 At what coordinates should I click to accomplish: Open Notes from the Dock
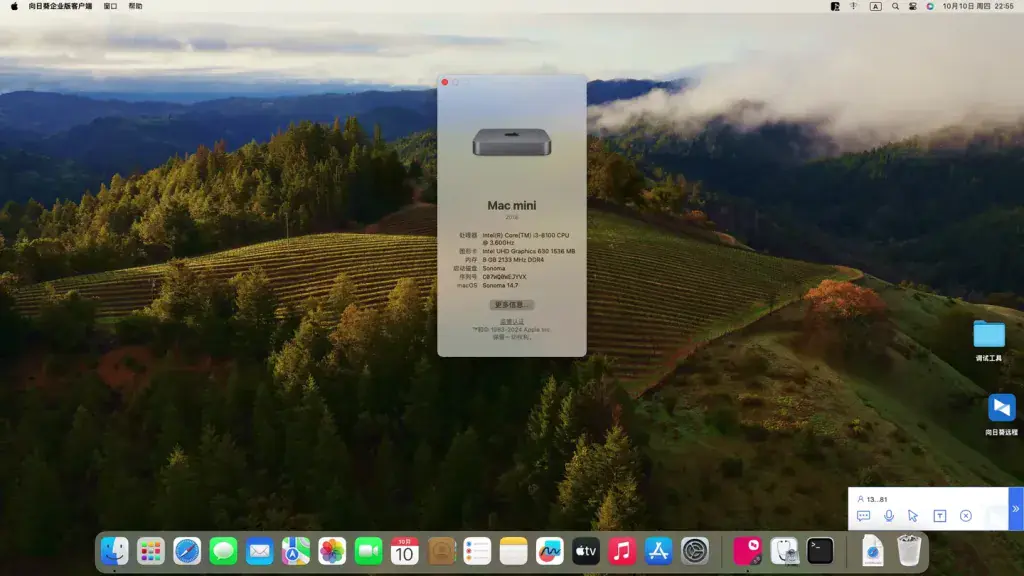coord(513,551)
